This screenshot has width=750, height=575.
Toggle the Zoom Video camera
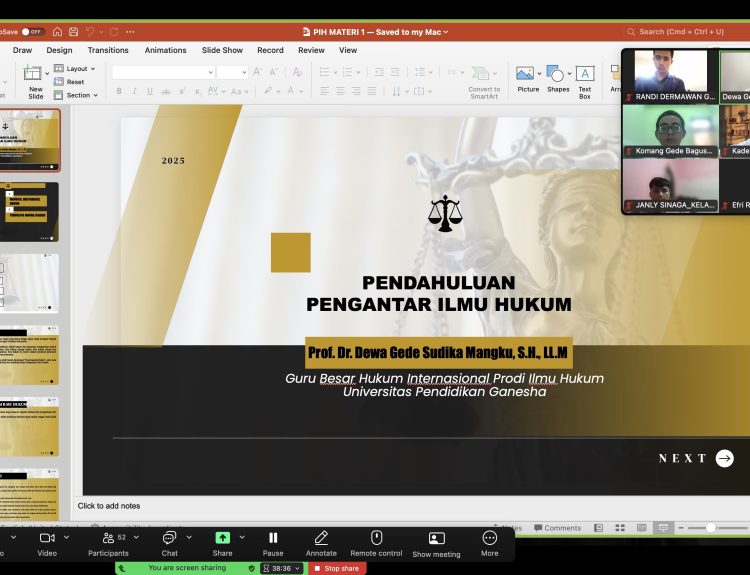pyautogui.click(x=47, y=542)
